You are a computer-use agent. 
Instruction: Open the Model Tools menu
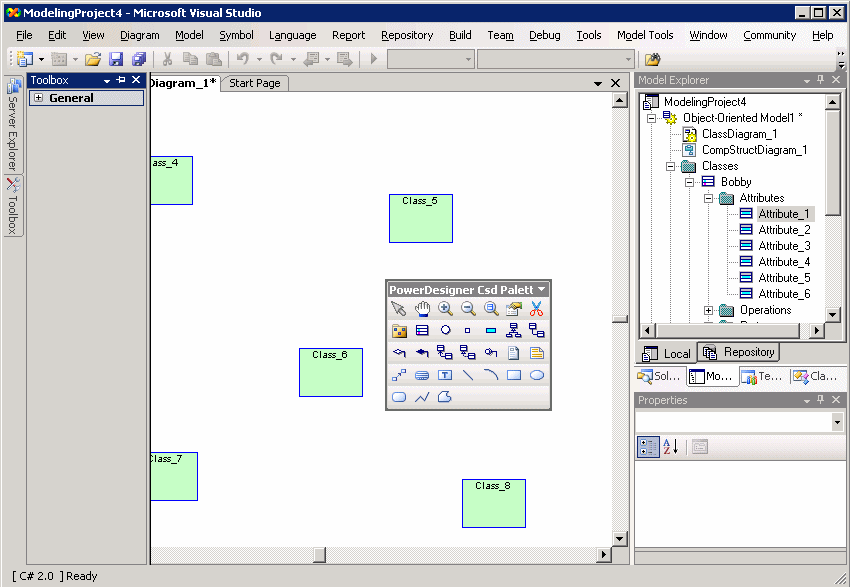tap(645, 35)
